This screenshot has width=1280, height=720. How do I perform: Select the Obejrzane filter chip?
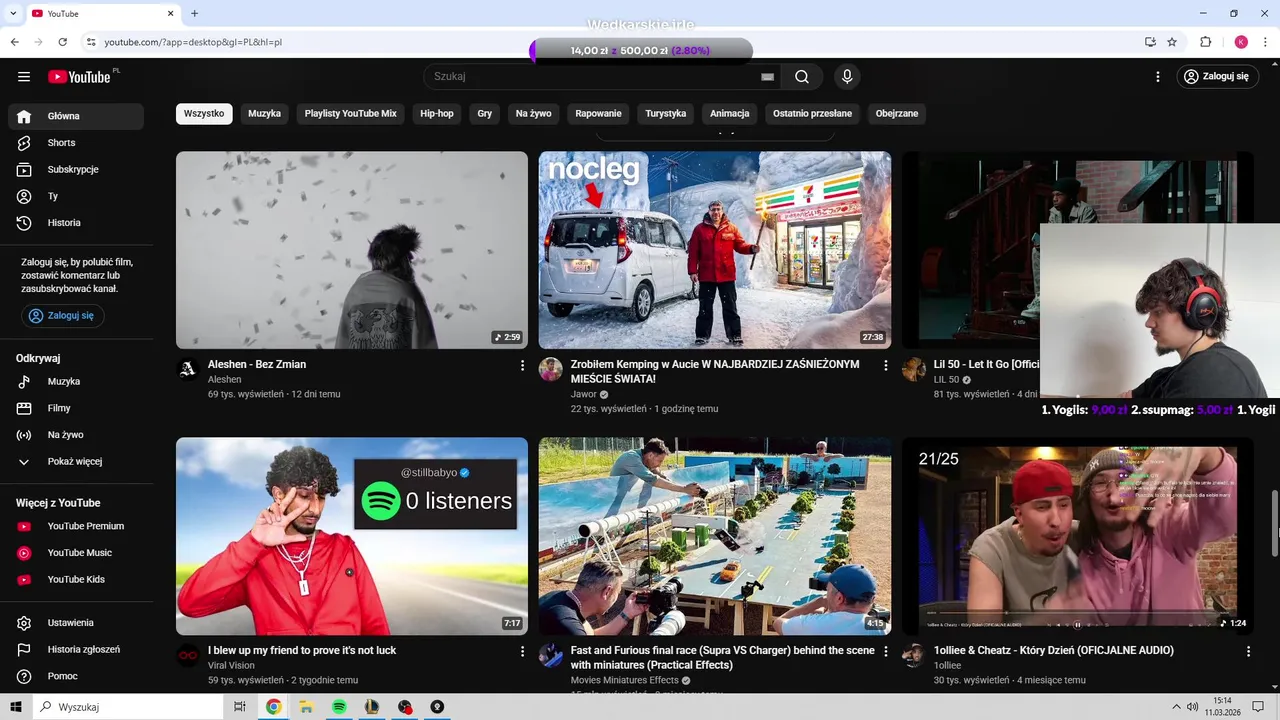coord(897,114)
